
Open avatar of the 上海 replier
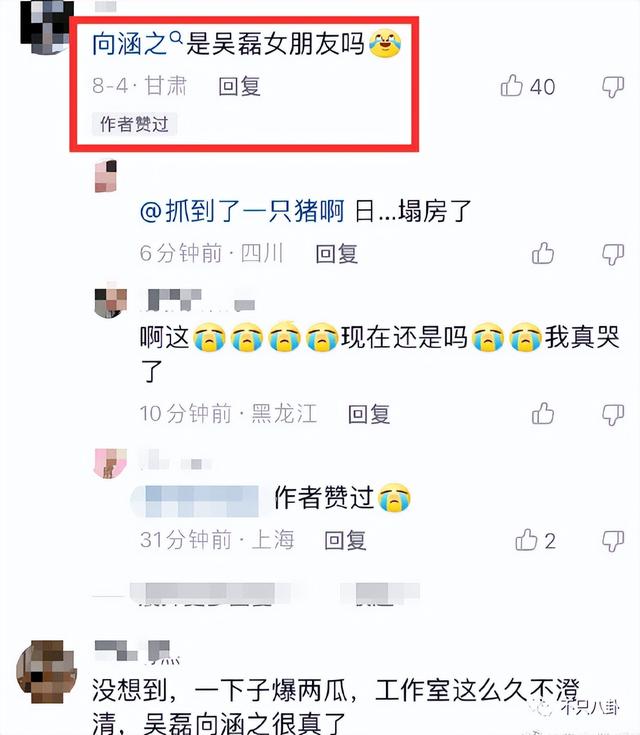click(x=111, y=463)
